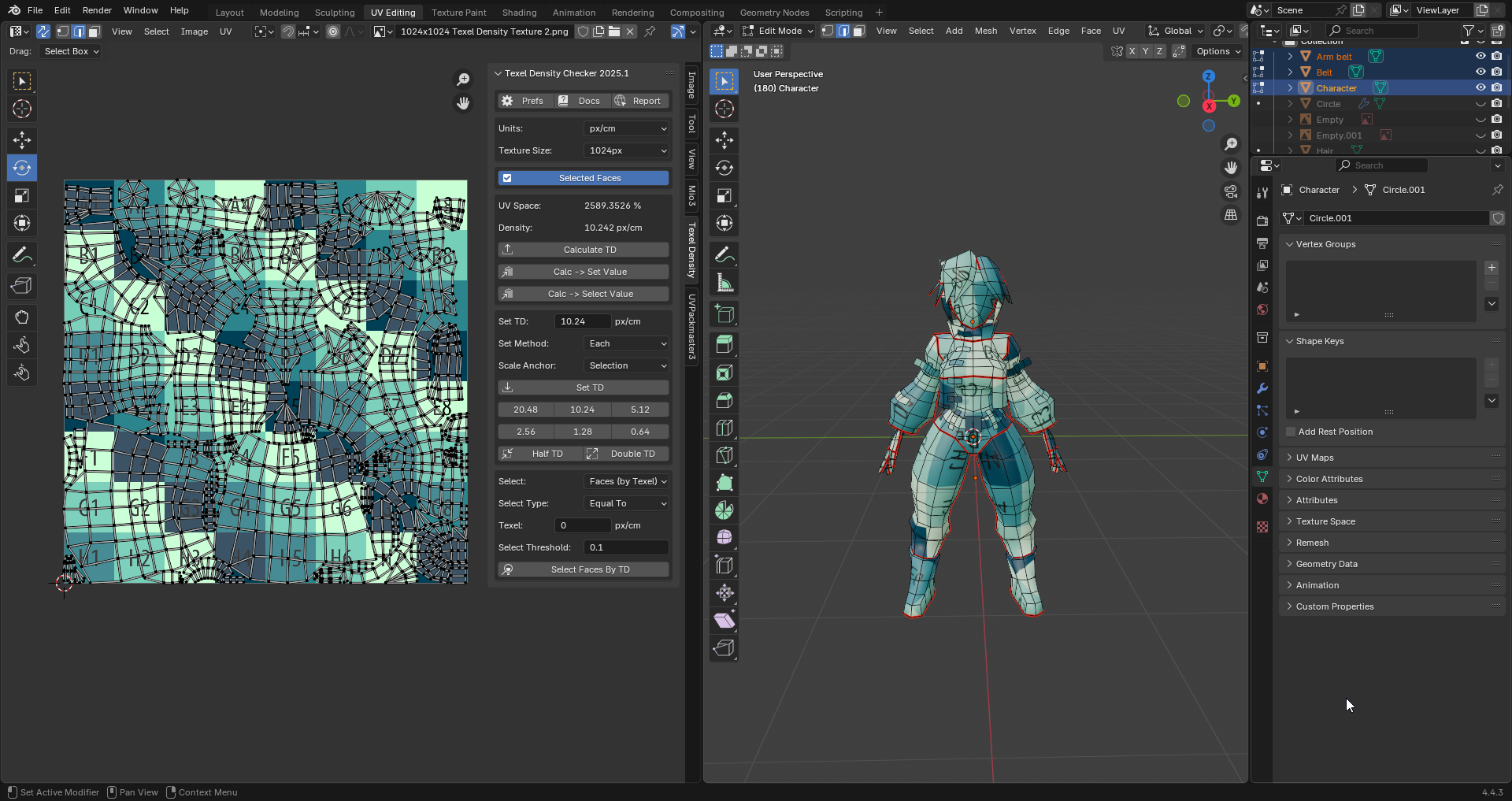This screenshot has width=1512, height=801.
Task: Open the Modifiers properties tab wrench icon
Action: (1262, 388)
